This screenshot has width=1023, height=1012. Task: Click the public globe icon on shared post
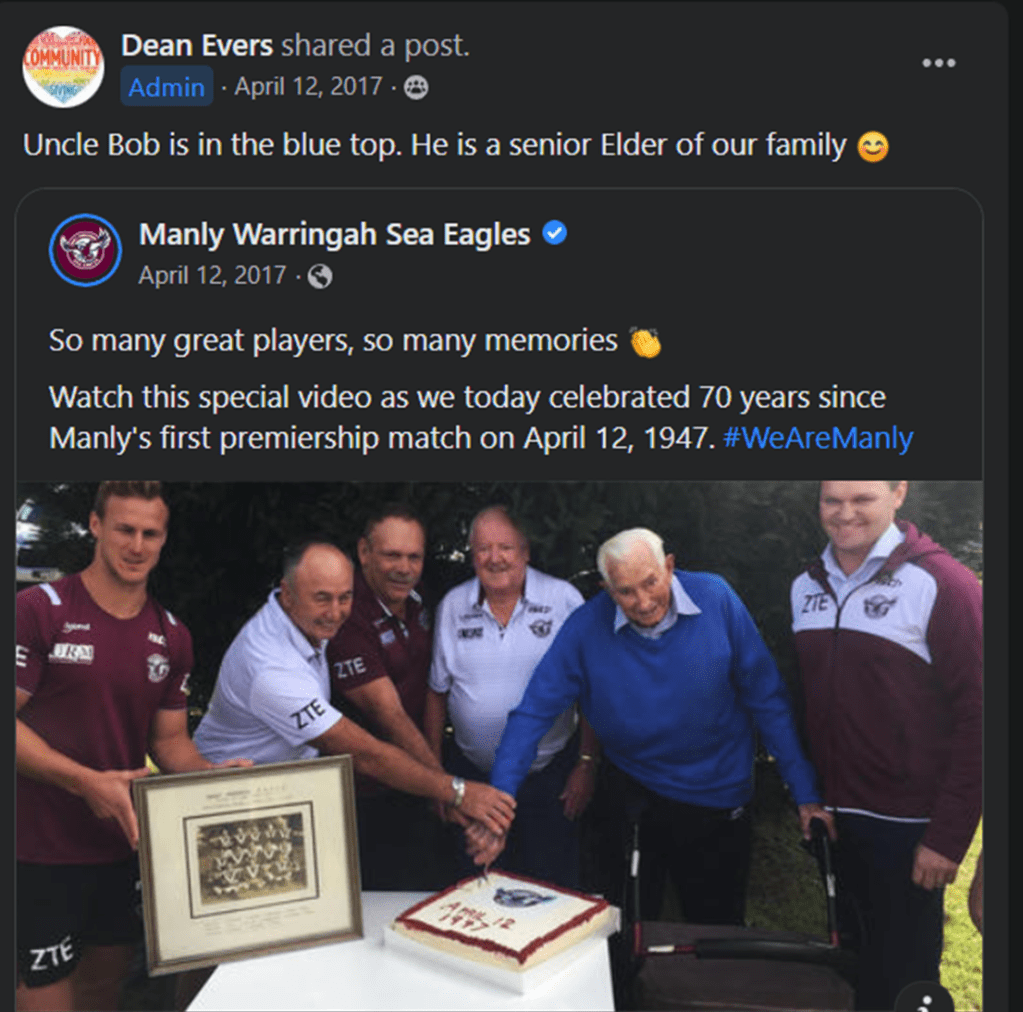320,276
